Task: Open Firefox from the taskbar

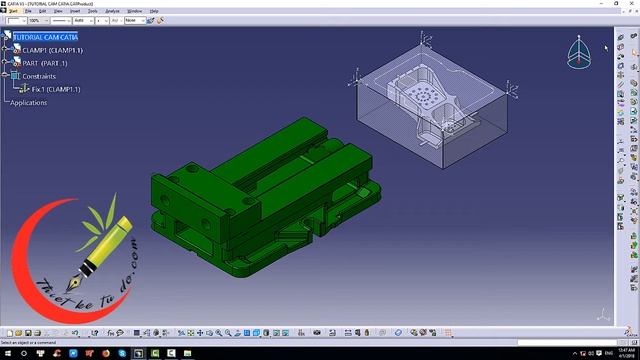Action: [x=106, y=353]
